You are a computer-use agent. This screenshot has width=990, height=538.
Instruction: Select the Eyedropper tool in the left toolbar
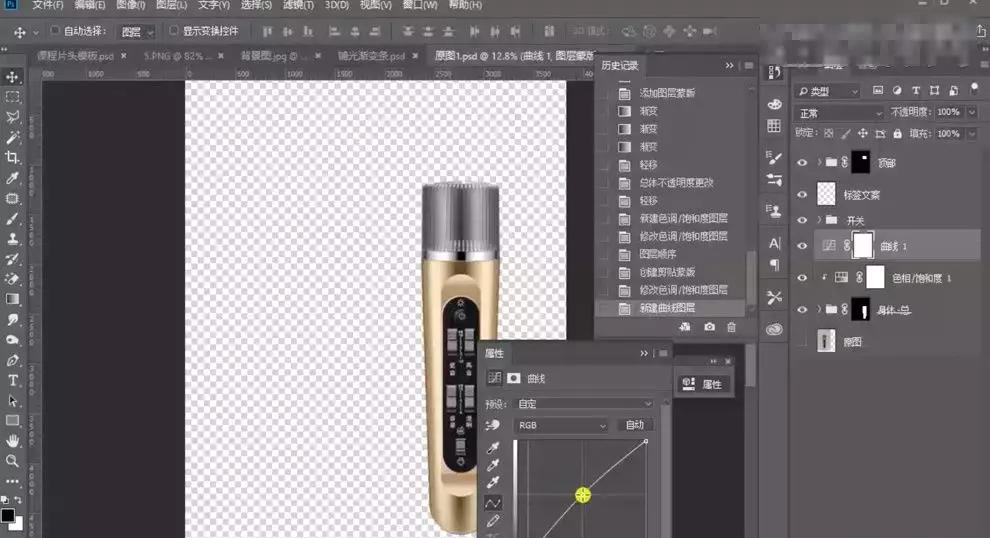(12, 178)
